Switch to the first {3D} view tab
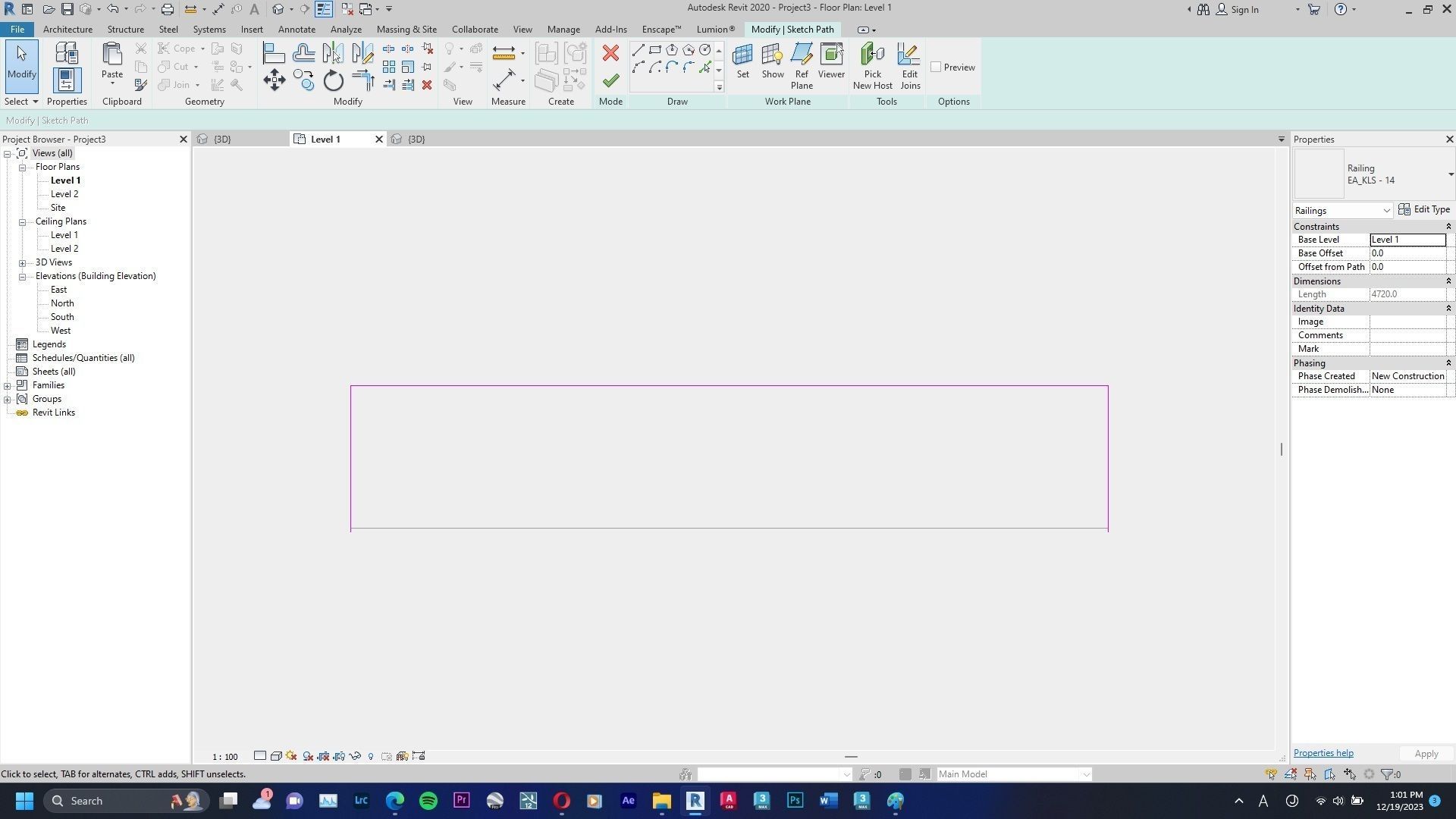This screenshot has width=1456, height=819. 222,140
